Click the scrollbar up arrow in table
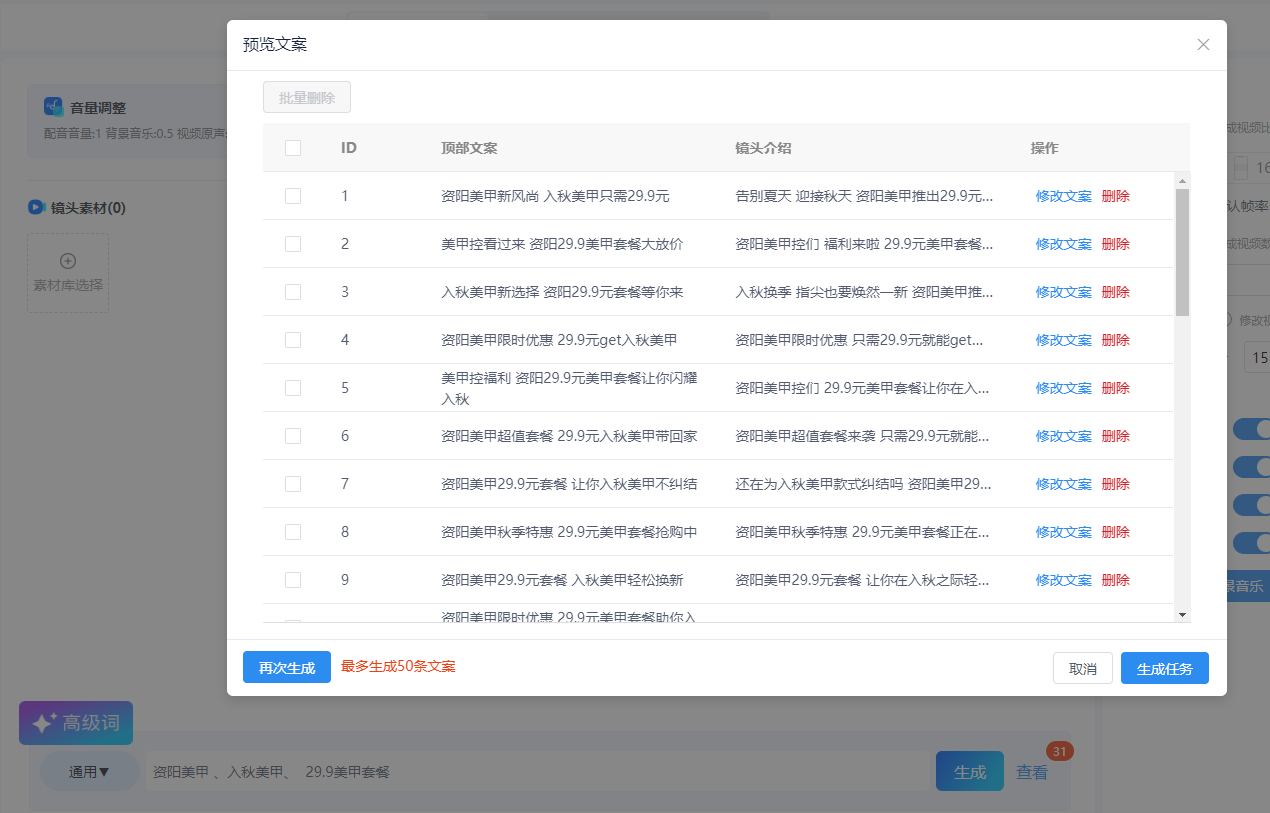Screen dimensions: 1270x813 click(x=1182, y=181)
